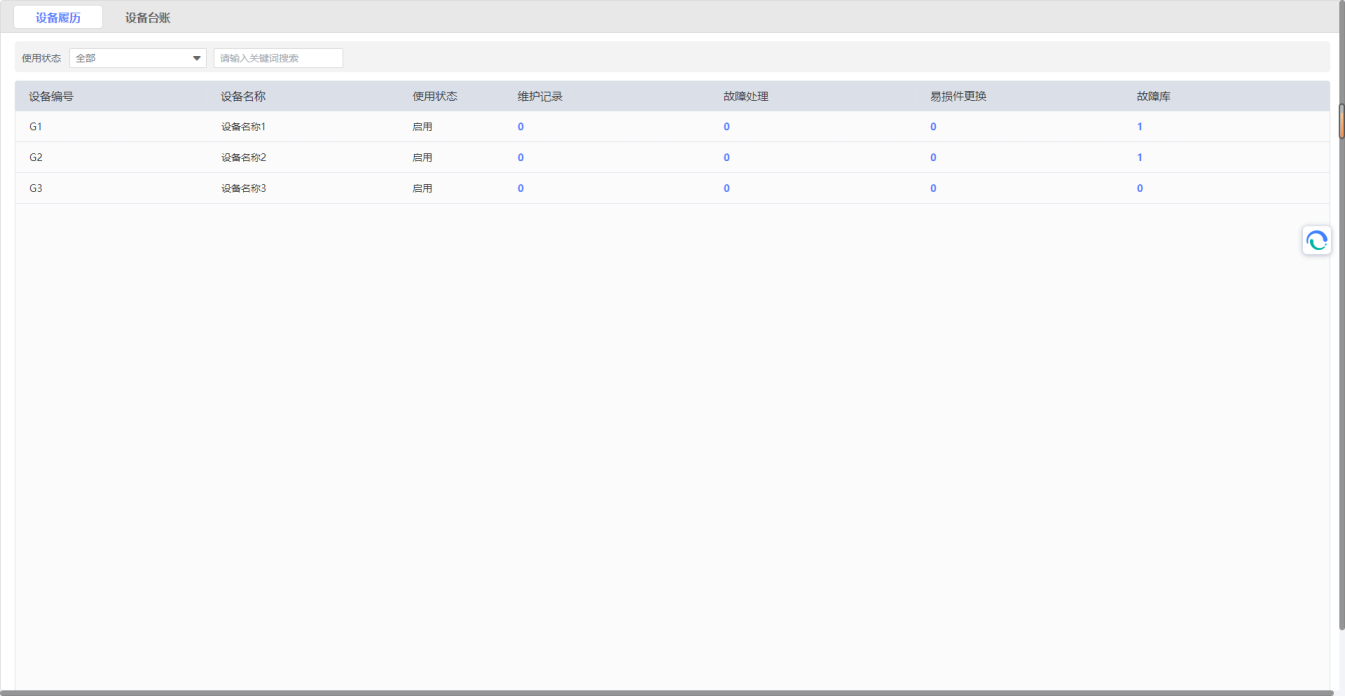Screen dimensions: 1345x696
Task: Open G3's 故障库 count link
Action: click(1140, 189)
